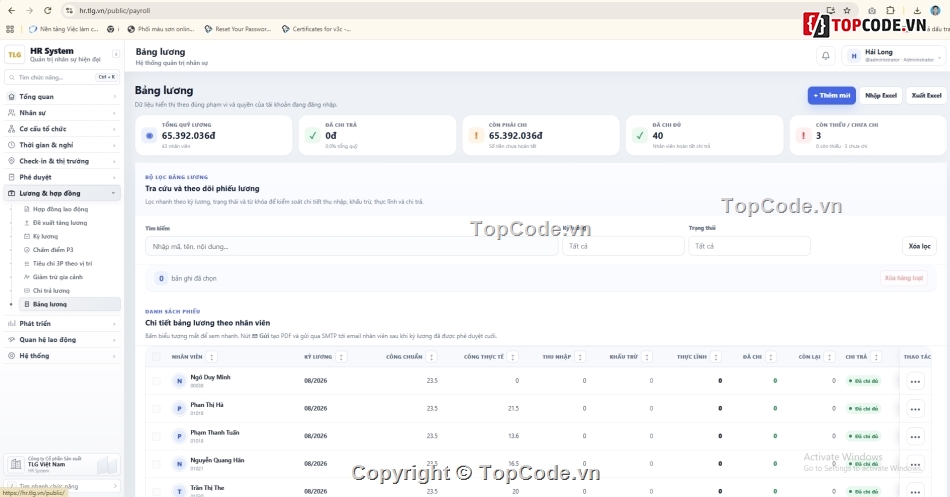950x497 pixels.
Task: Click the browser back arrow
Action: click(12, 10)
